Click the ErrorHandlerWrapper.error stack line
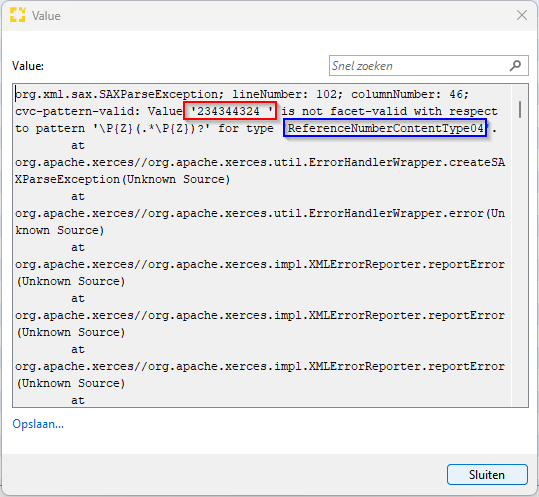This screenshot has width=539, height=497. [260, 213]
